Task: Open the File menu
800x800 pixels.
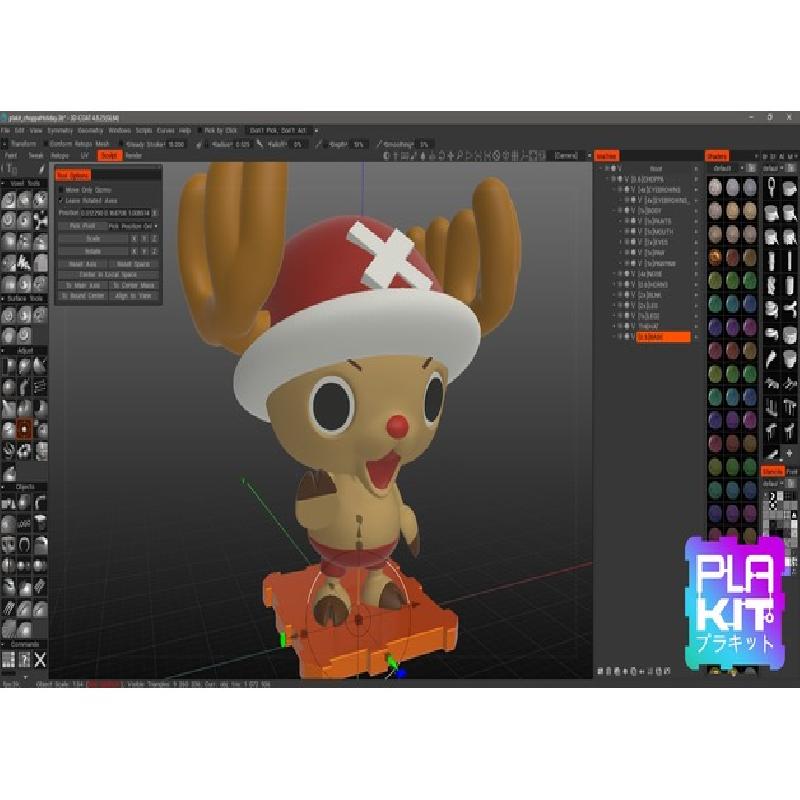Action: (5, 131)
